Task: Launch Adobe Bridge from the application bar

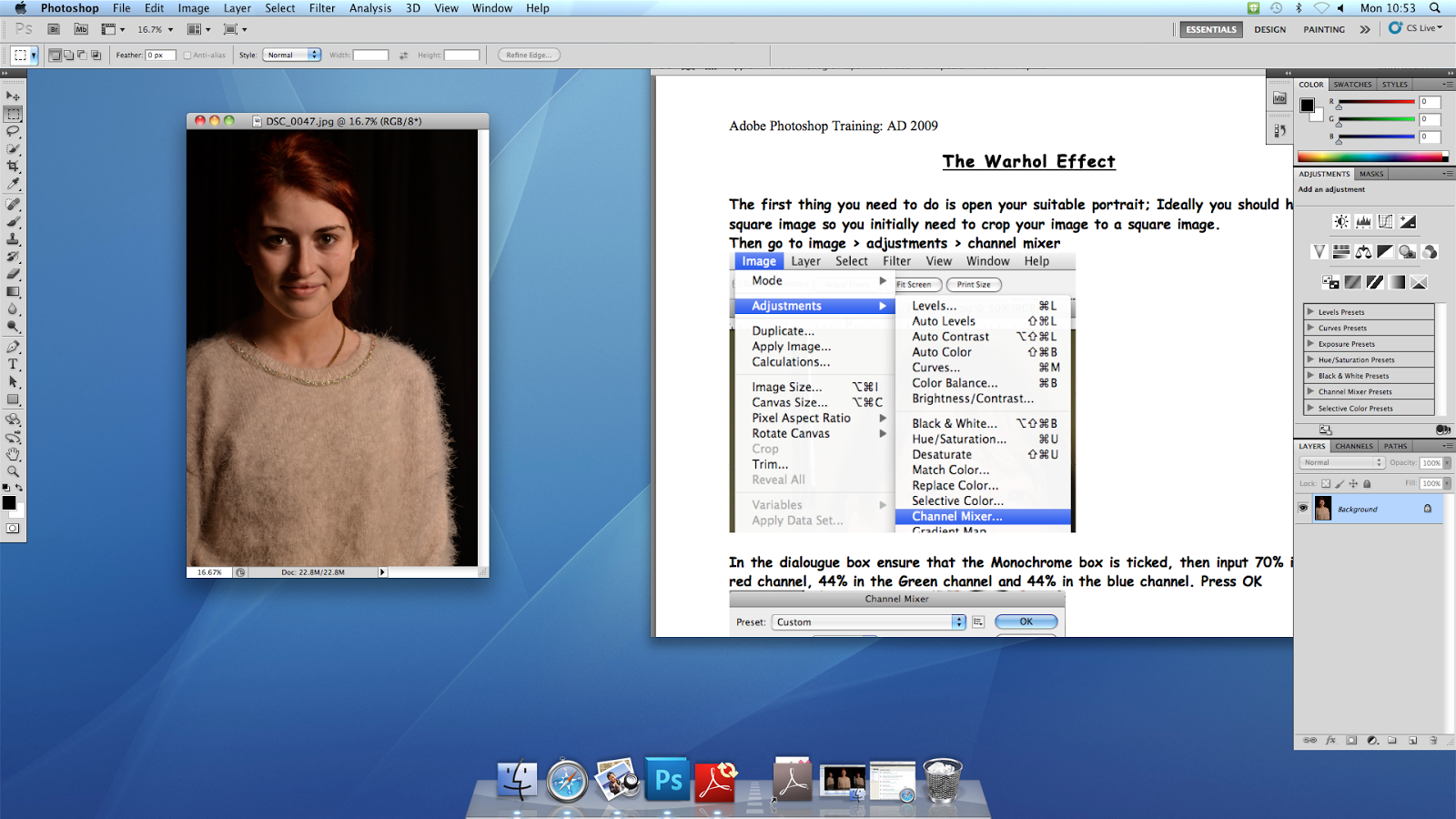Action: click(x=54, y=29)
